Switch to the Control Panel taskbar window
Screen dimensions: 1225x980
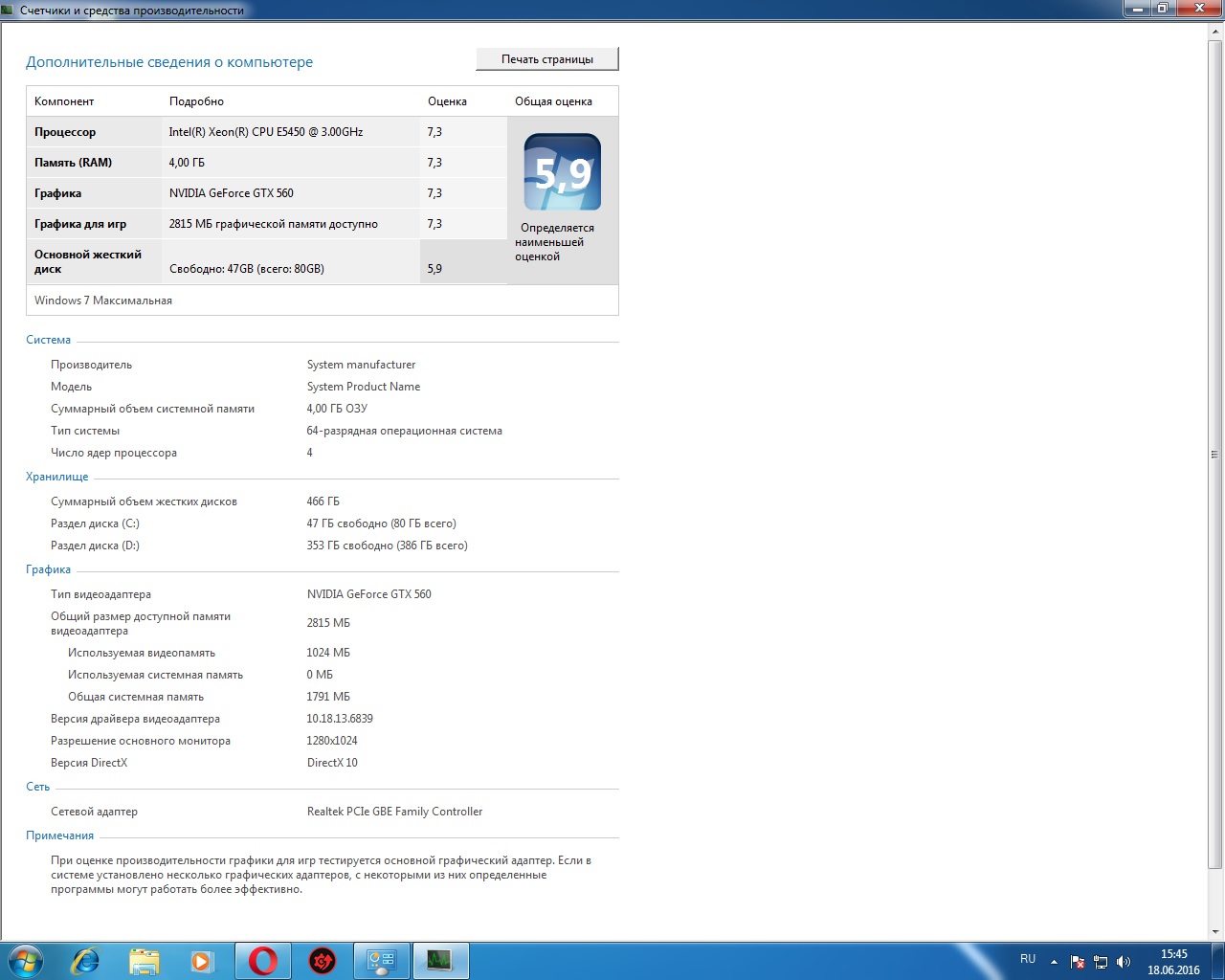point(382,961)
